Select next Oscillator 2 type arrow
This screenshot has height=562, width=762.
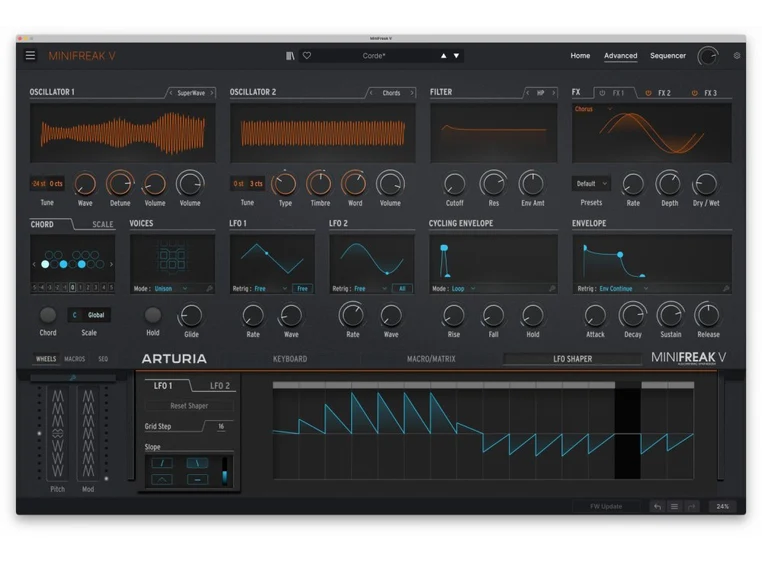412,93
